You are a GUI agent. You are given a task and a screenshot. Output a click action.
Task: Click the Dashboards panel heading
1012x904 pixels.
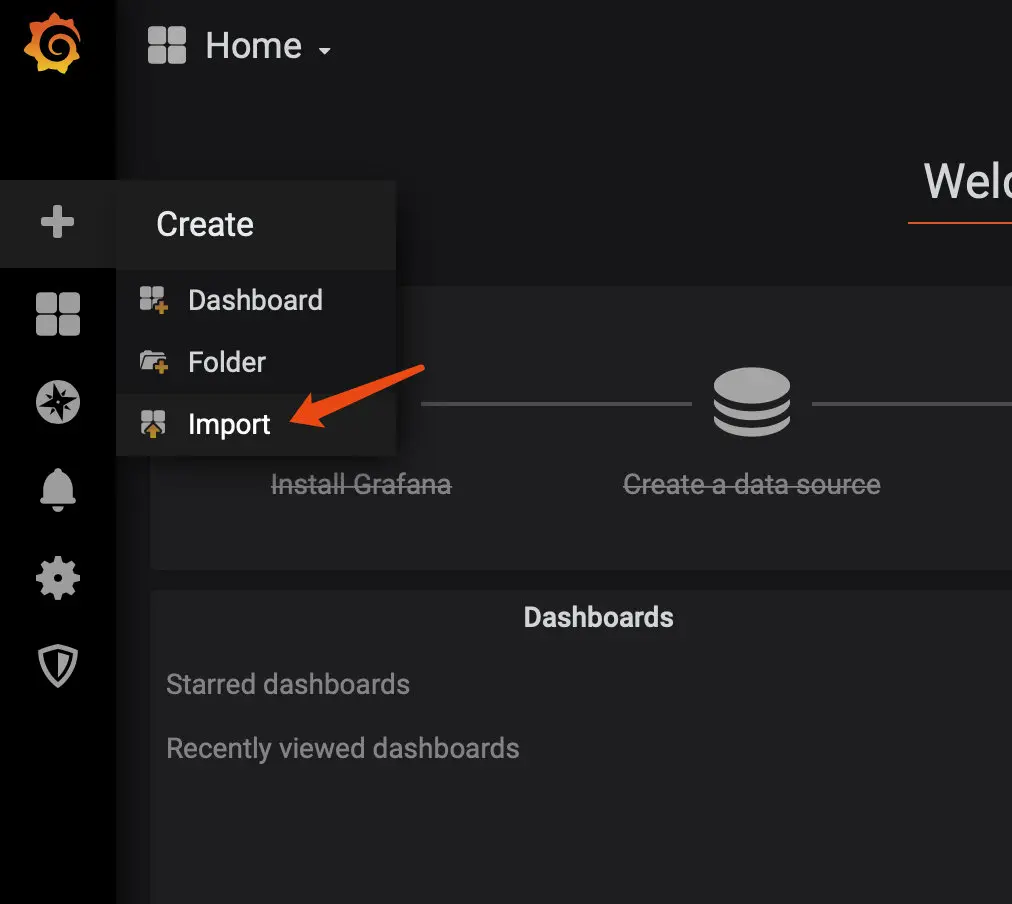click(598, 617)
